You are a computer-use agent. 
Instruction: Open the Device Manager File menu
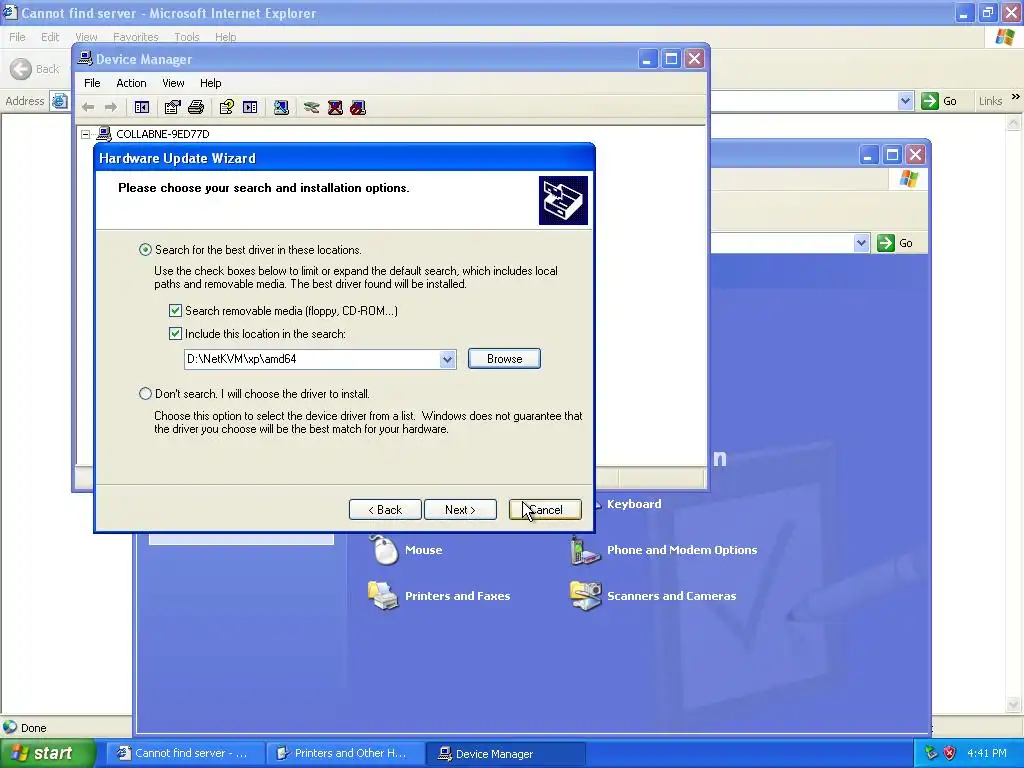[92, 83]
